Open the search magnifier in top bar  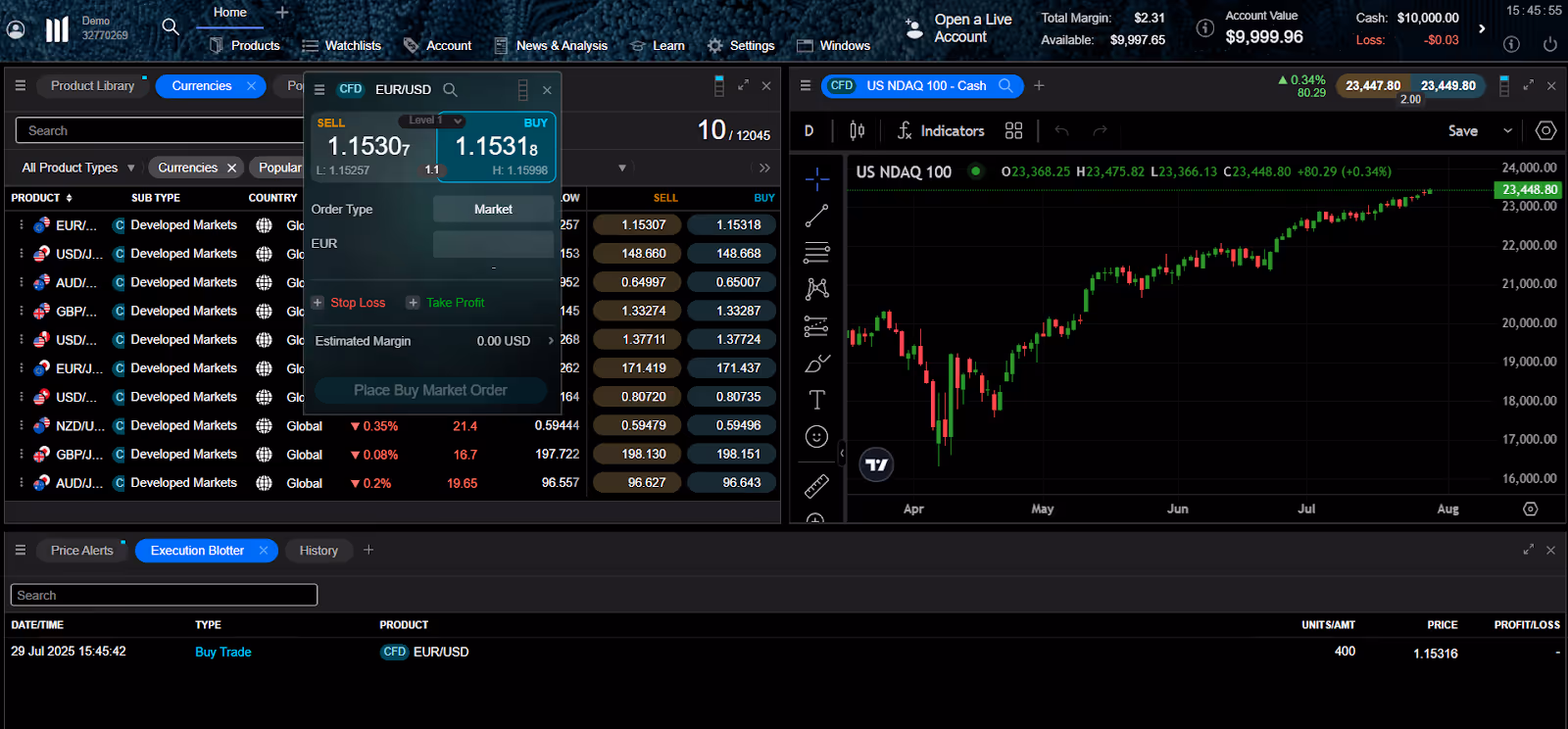(171, 26)
